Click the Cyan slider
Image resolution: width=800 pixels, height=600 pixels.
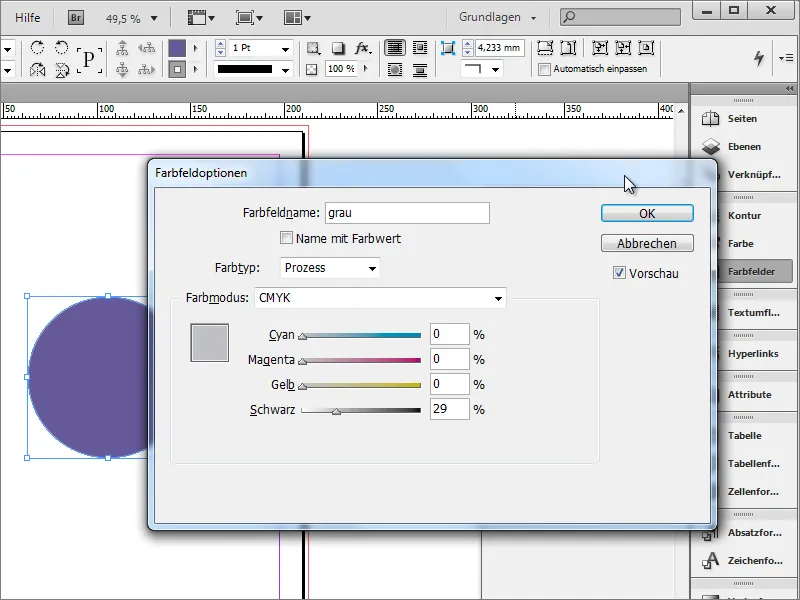(x=361, y=336)
